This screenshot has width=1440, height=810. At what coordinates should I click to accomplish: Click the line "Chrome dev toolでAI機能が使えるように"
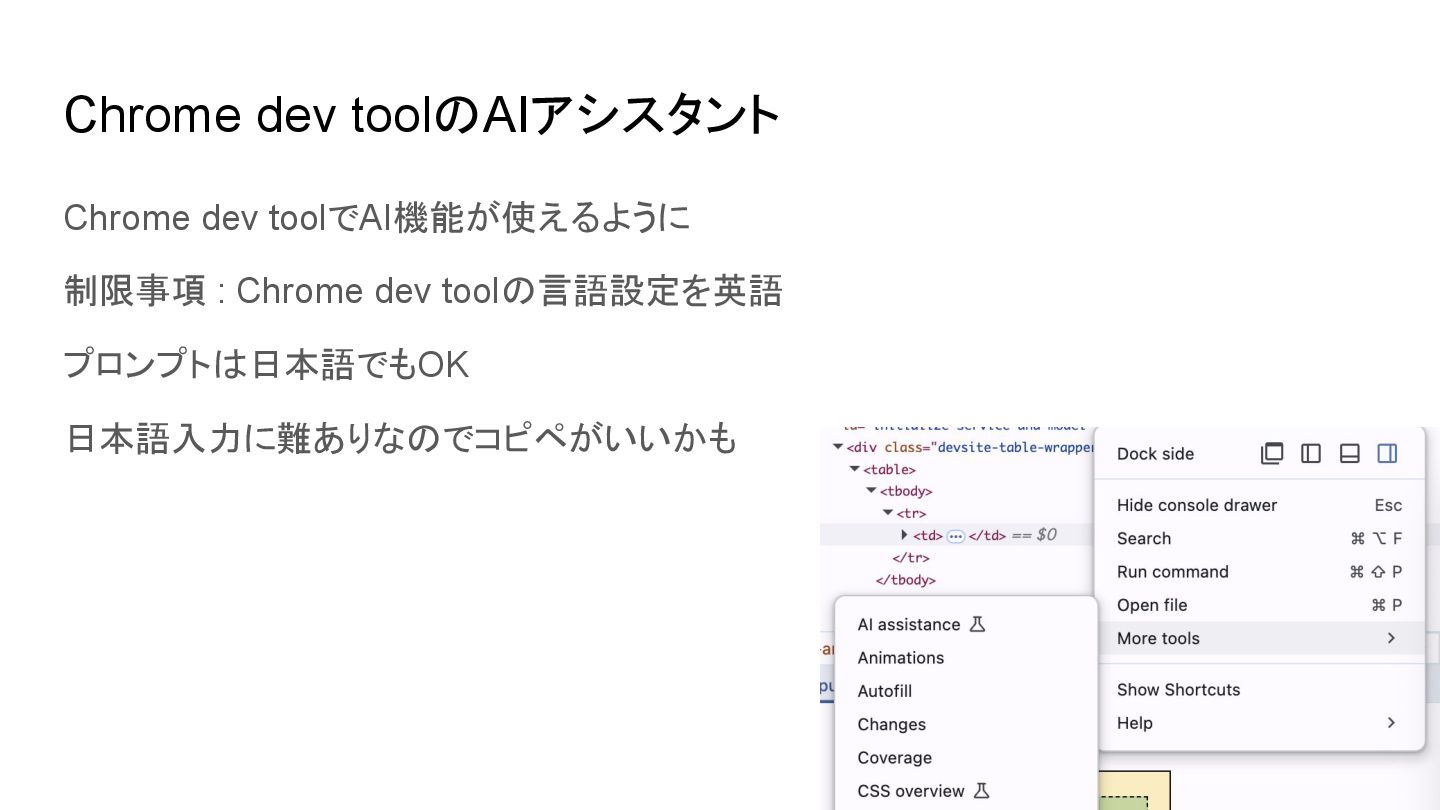(x=377, y=217)
